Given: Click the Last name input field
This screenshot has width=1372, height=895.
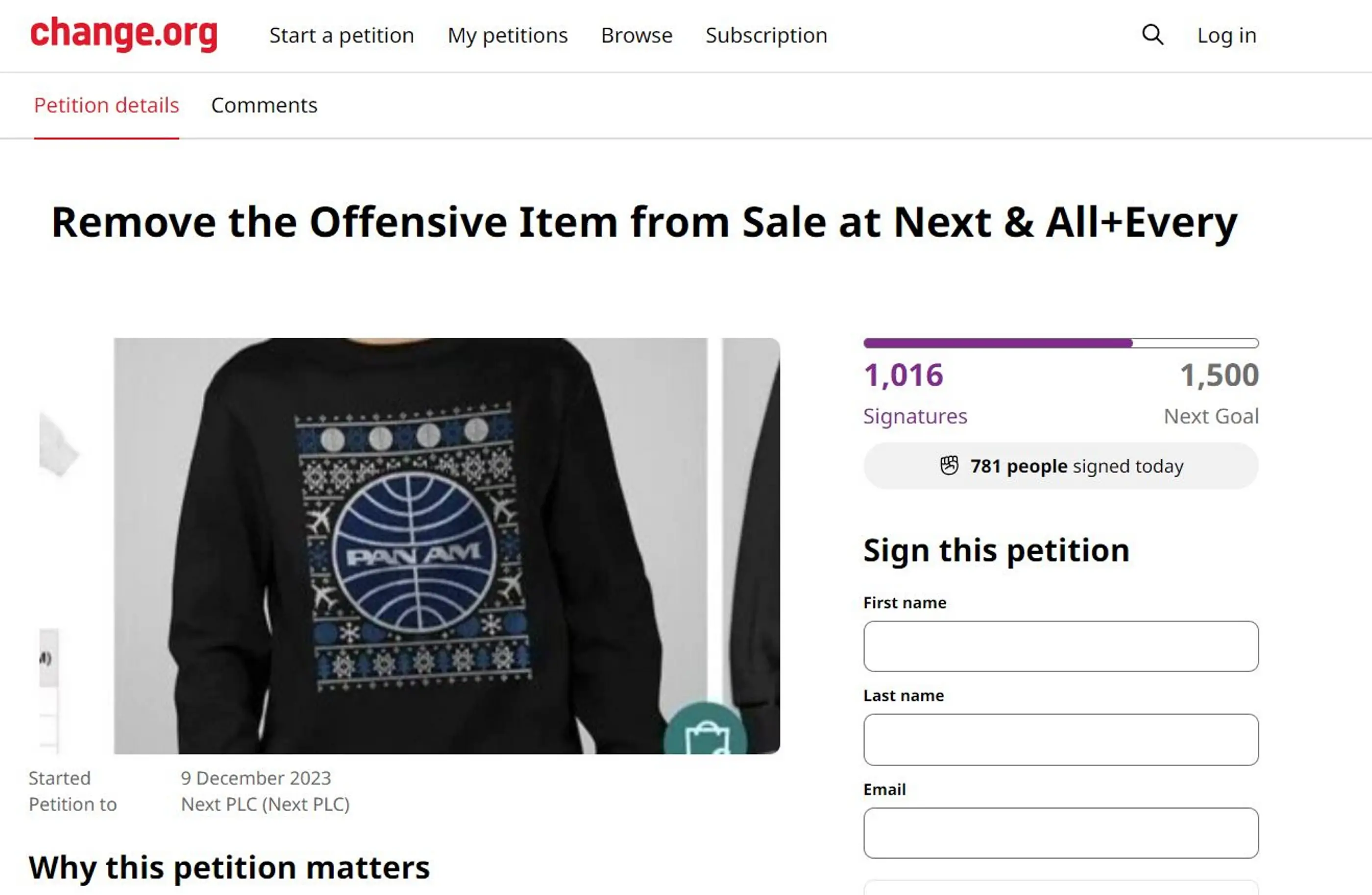Looking at the screenshot, I should 1061,740.
